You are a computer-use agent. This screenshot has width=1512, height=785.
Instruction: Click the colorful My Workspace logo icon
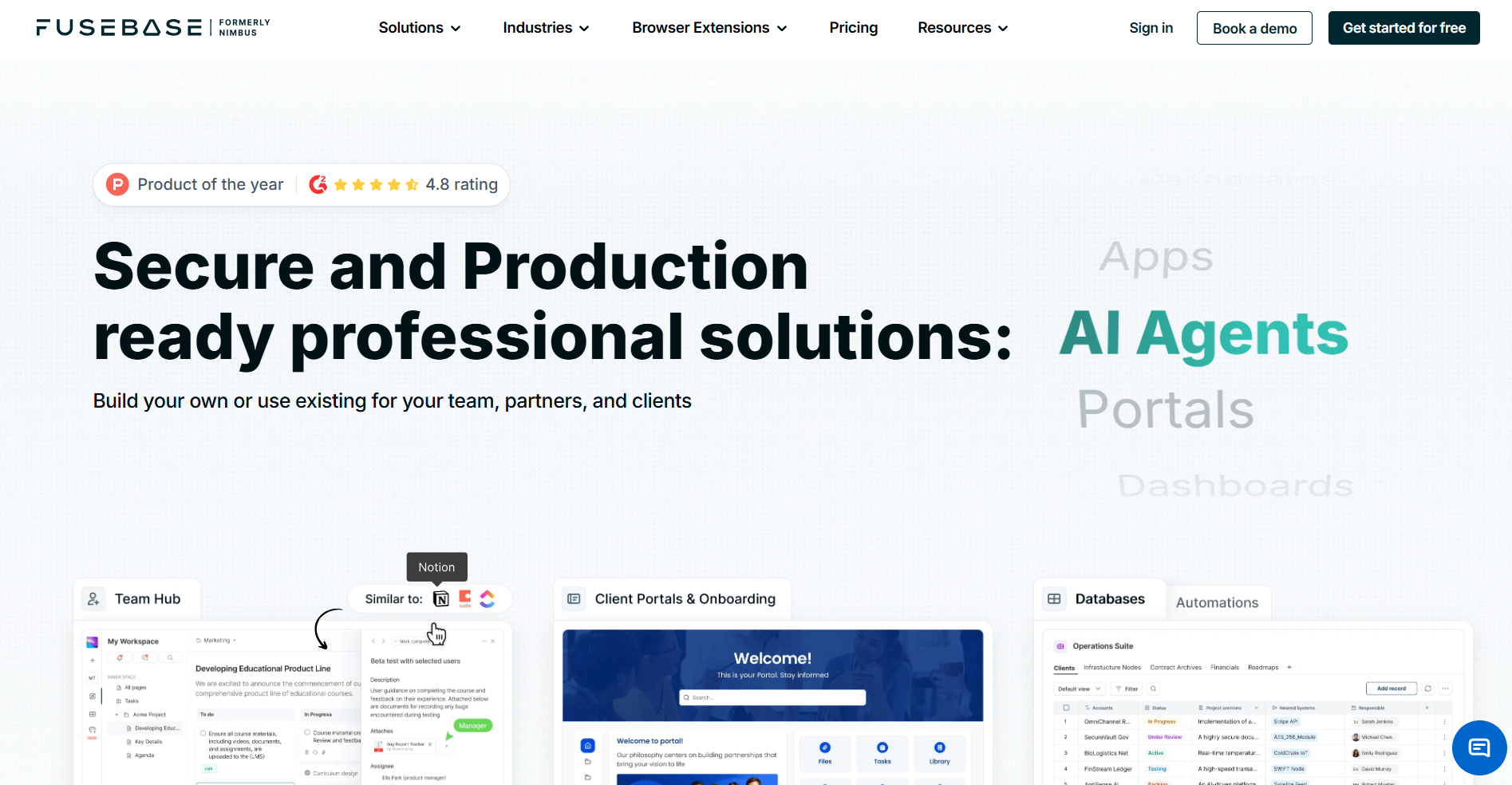tap(93, 641)
